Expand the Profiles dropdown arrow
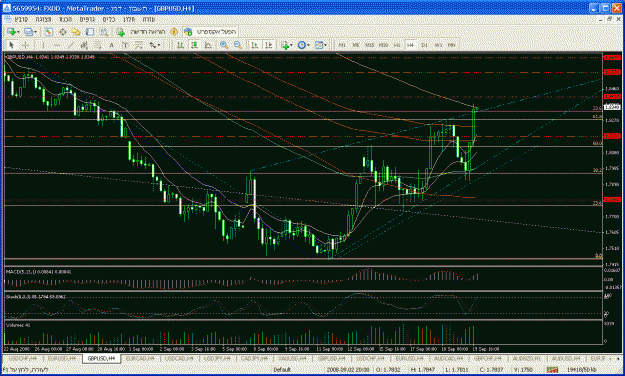Image resolution: width=625 pixels, height=376 pixels. (35, 32)
